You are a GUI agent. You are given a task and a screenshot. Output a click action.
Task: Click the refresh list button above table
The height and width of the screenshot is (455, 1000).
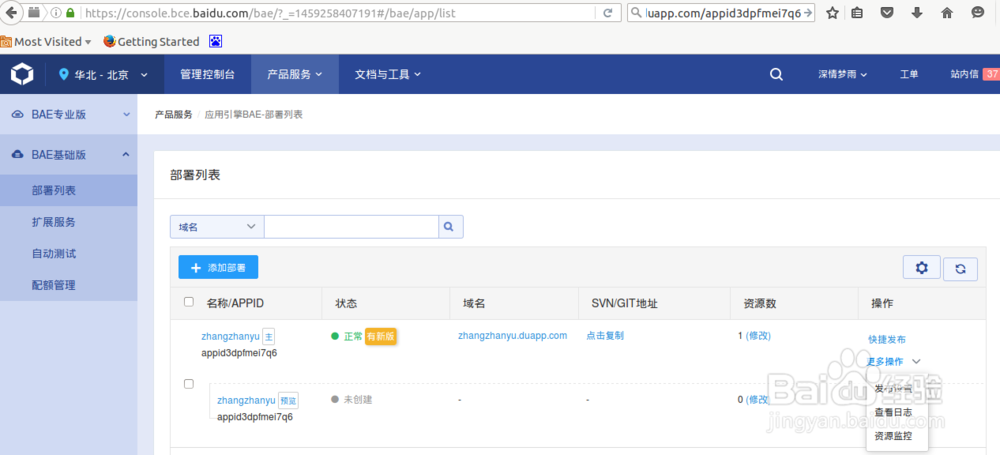point(960,269)
